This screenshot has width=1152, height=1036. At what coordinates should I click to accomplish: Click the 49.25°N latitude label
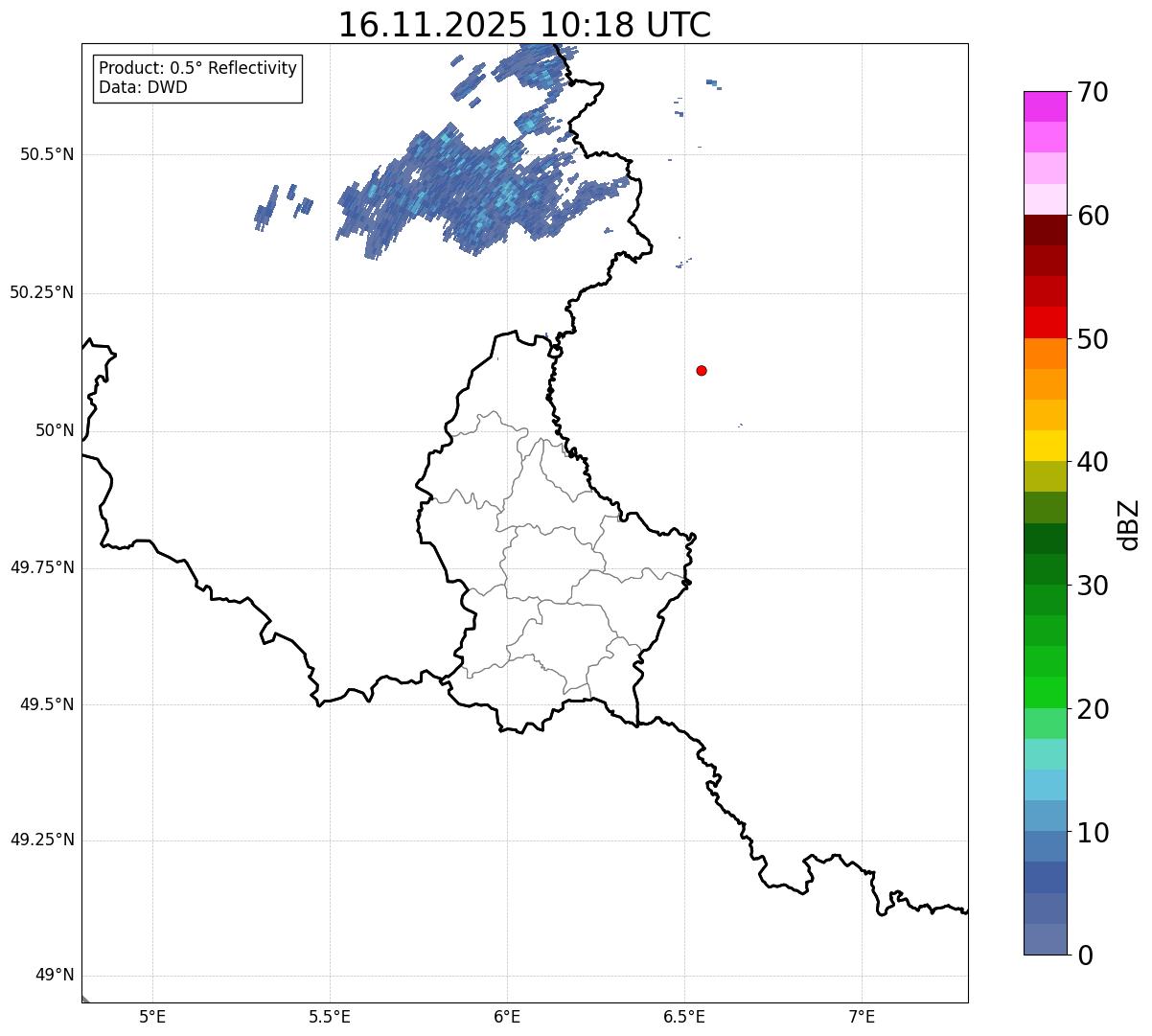[41, 840]
